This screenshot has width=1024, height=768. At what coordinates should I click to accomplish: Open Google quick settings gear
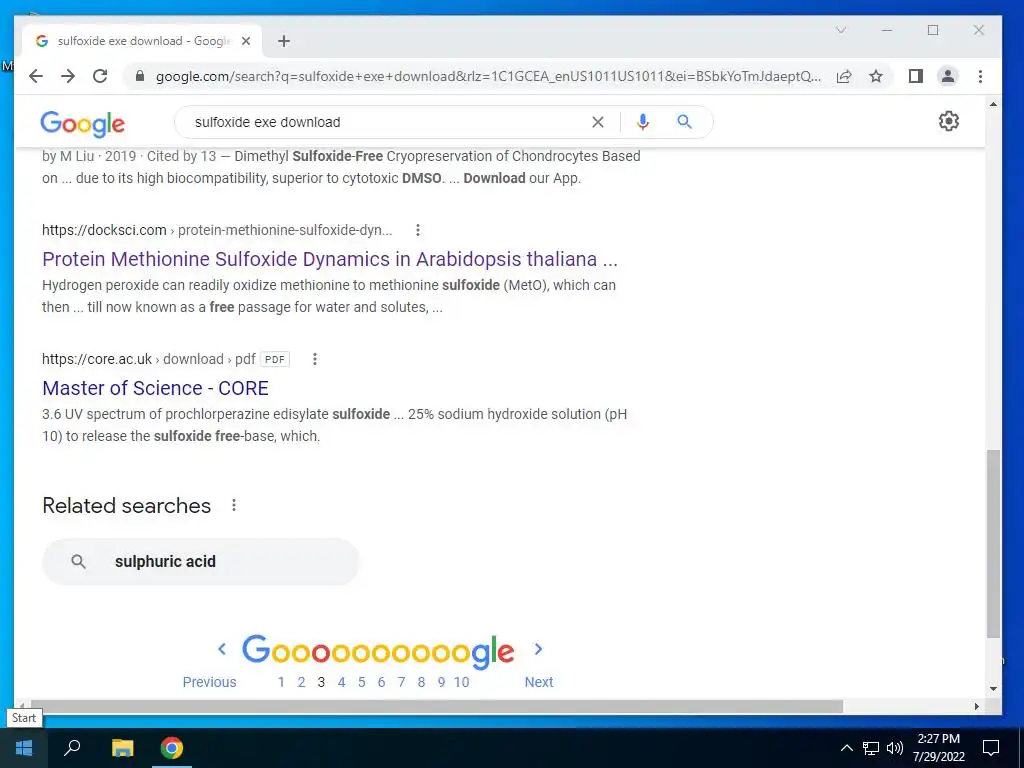click(948, 121)
